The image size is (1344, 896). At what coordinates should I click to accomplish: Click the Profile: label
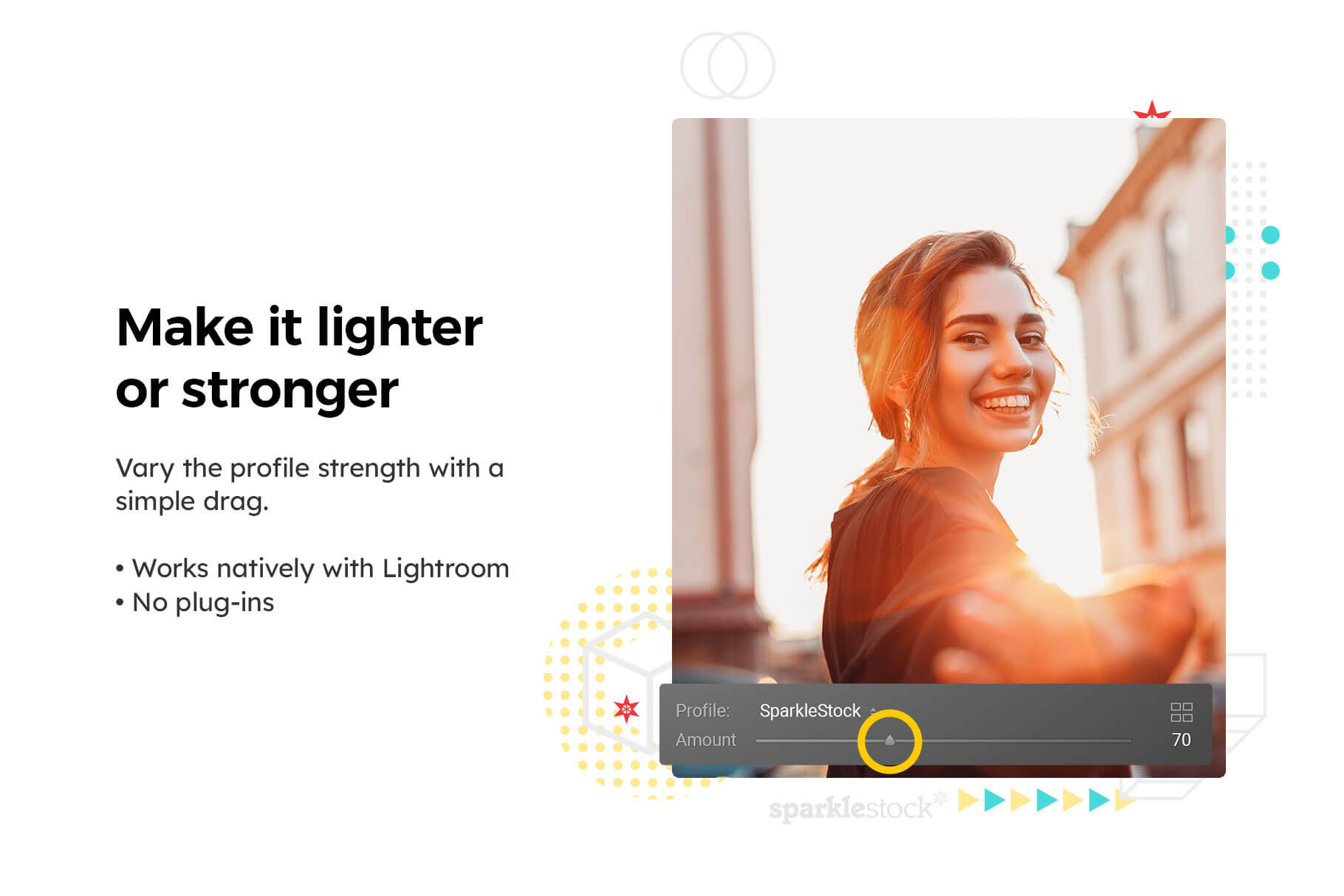pos(702,711)
